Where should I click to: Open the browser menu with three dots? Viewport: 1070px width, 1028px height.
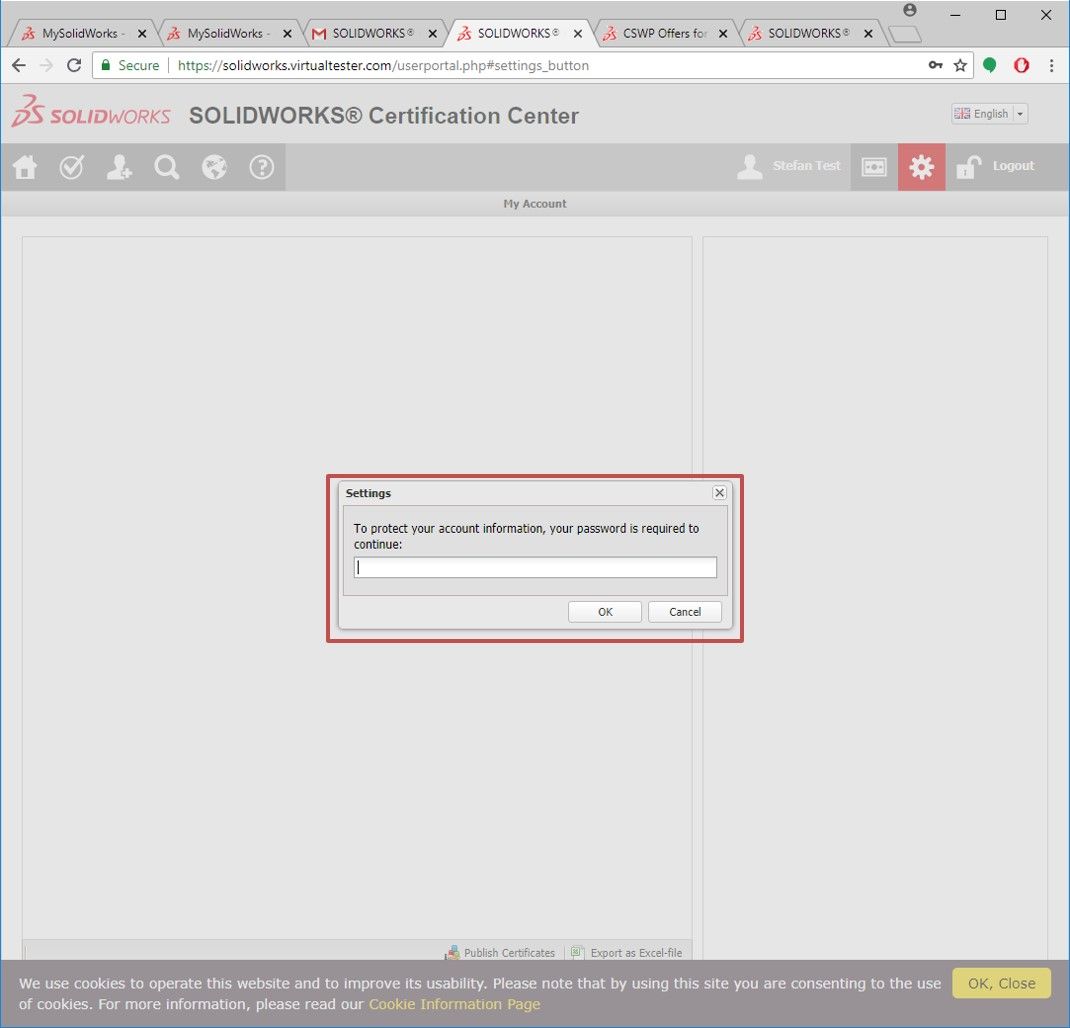[1051, 65]
